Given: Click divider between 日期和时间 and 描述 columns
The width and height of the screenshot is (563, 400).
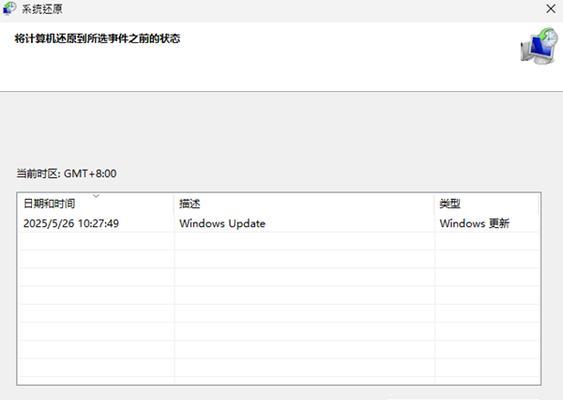Looking at the screenshot, I should tap(174, 204).
